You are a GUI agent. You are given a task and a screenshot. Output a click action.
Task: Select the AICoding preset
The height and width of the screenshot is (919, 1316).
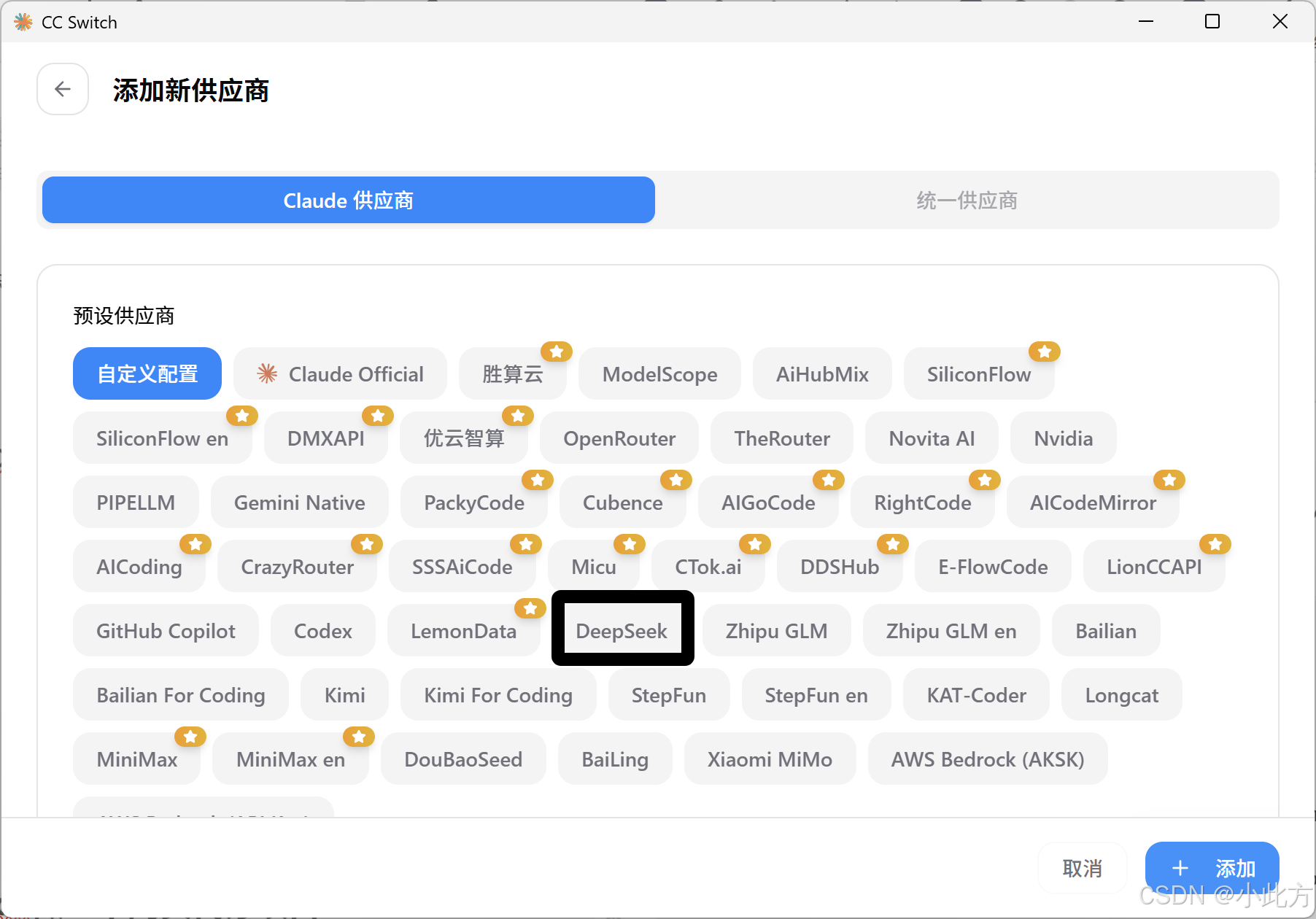(x=139, y=566)
